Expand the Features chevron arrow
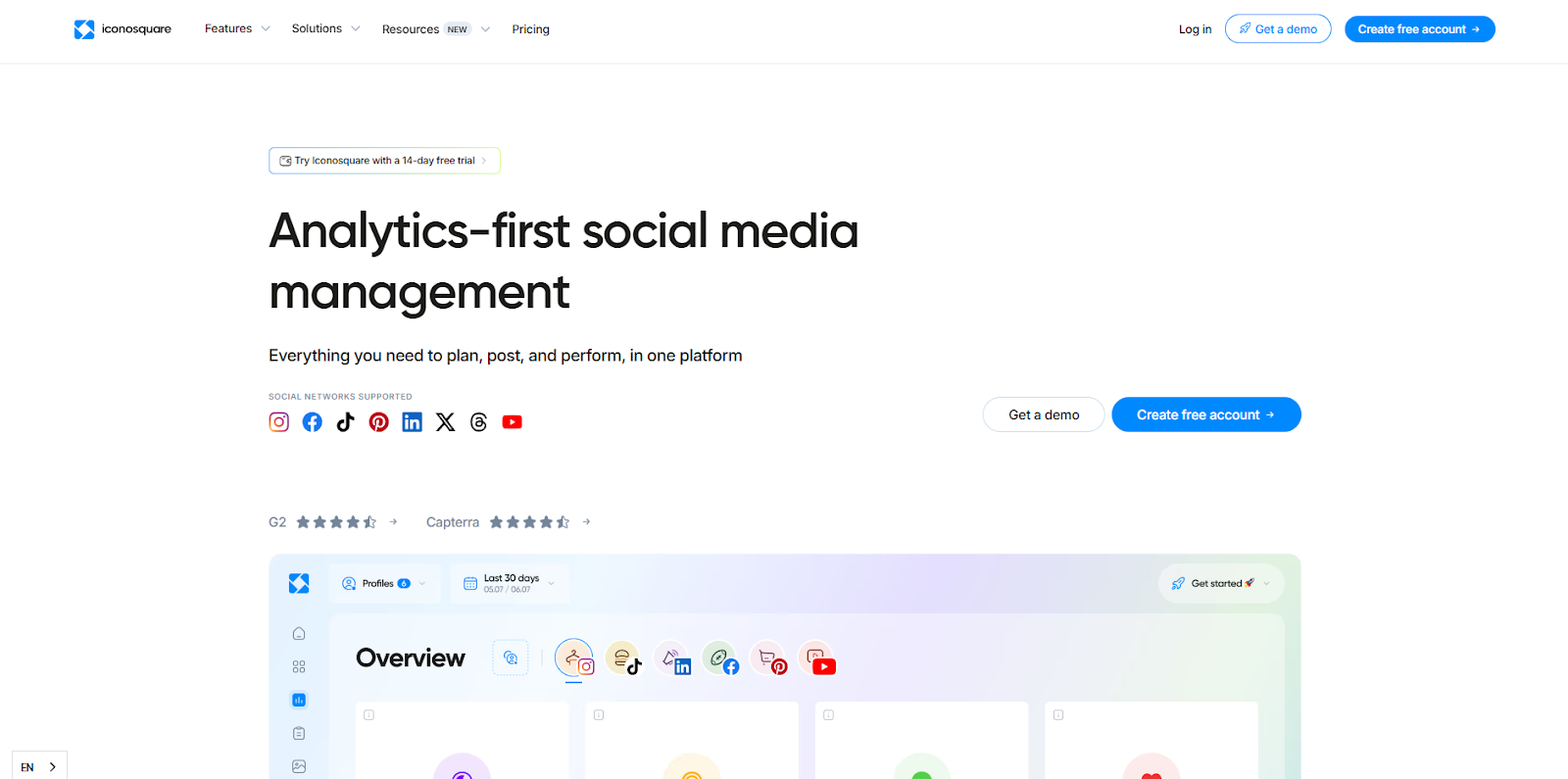The height and width of the screenshot is (779, 1568). [x=266, y=28]
